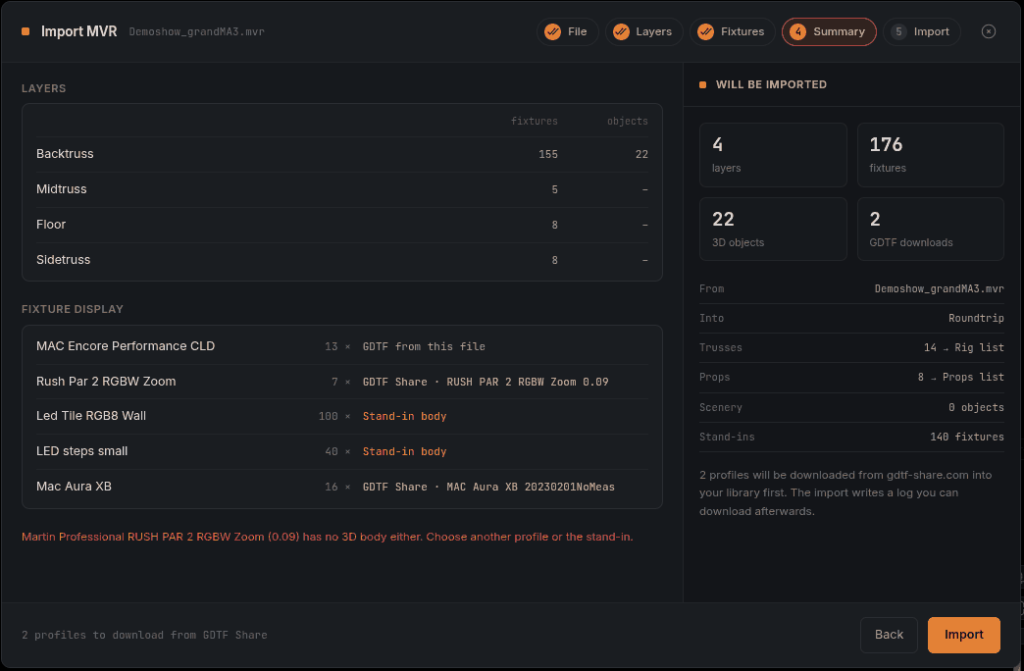This screenshot has width=1024, height=671.
Task: Click the Trusses '14 → Rig list' value
Action: pyautogui.click(x=964, y=348)
